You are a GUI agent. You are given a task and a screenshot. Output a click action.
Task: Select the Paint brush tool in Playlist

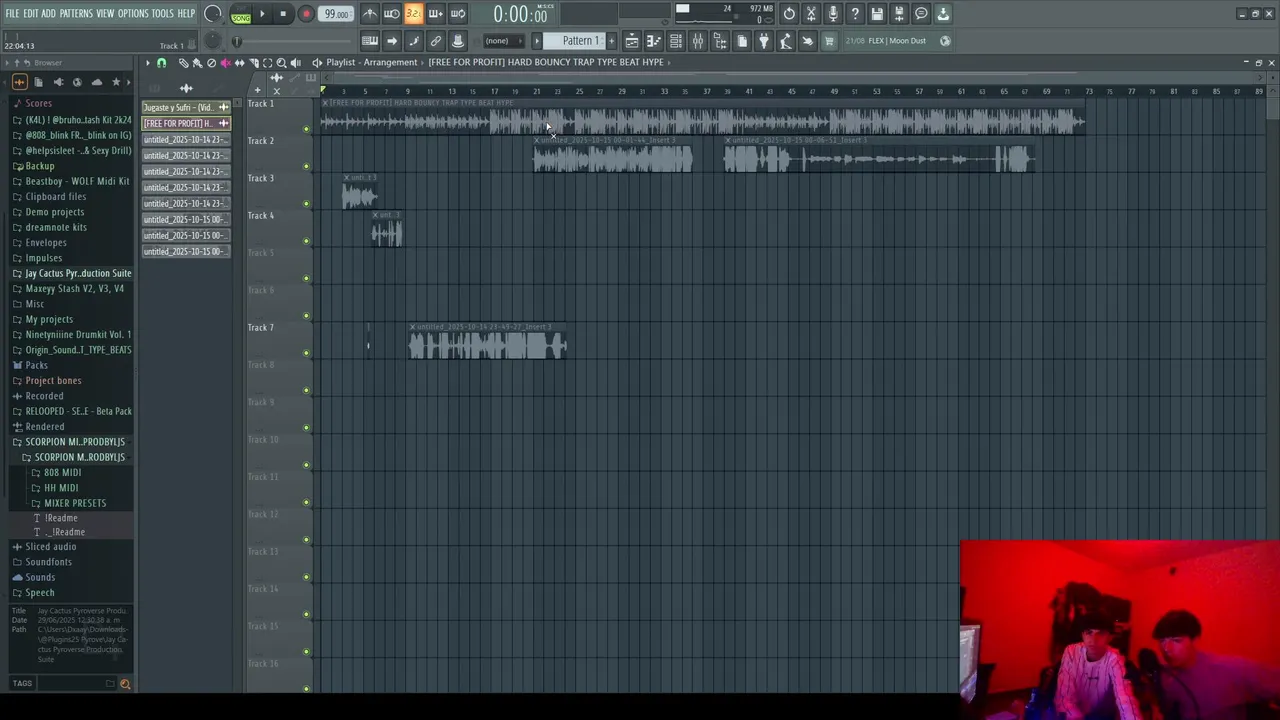(x=197, y=63)
